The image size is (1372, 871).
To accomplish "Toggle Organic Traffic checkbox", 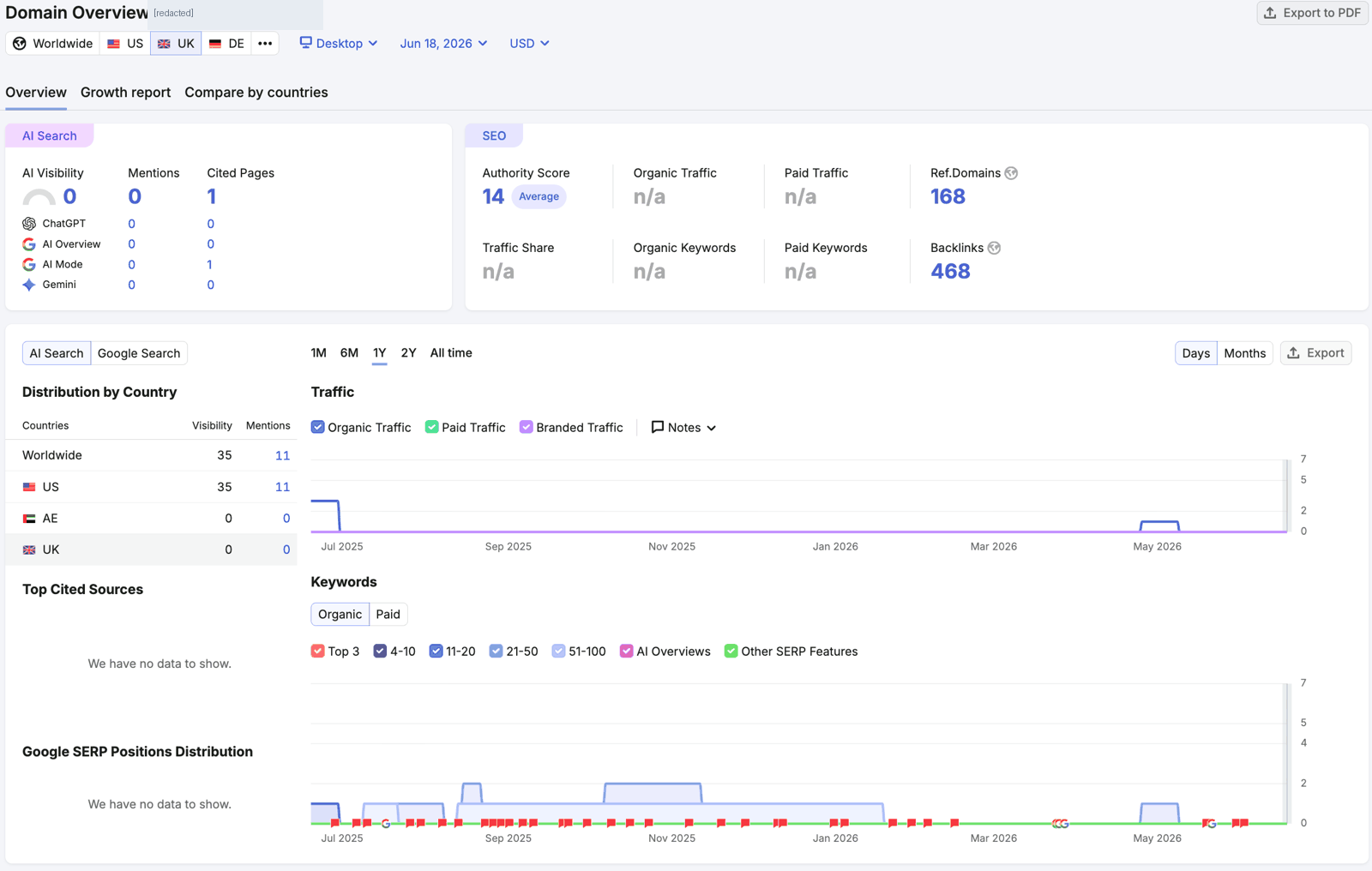I will (318, 427).
